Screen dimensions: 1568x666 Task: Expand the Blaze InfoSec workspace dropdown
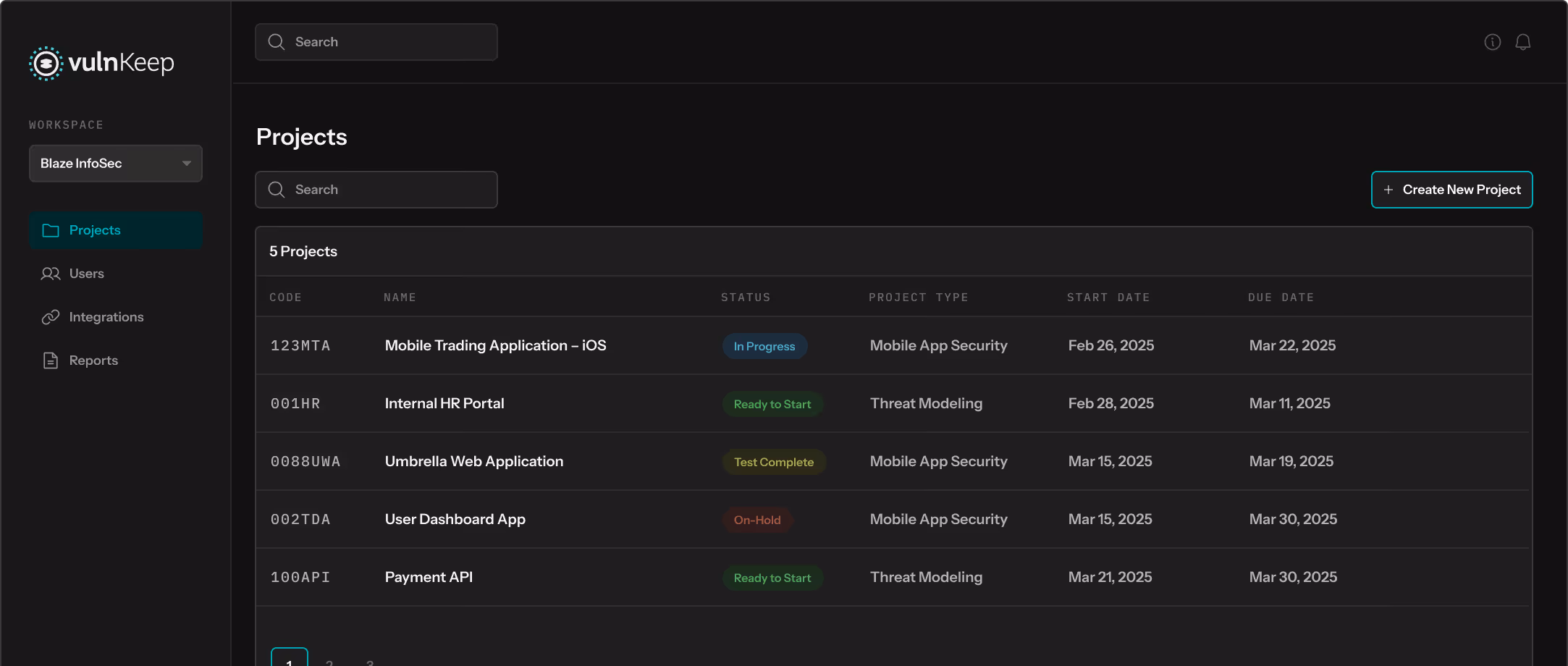tap(116, 164)
